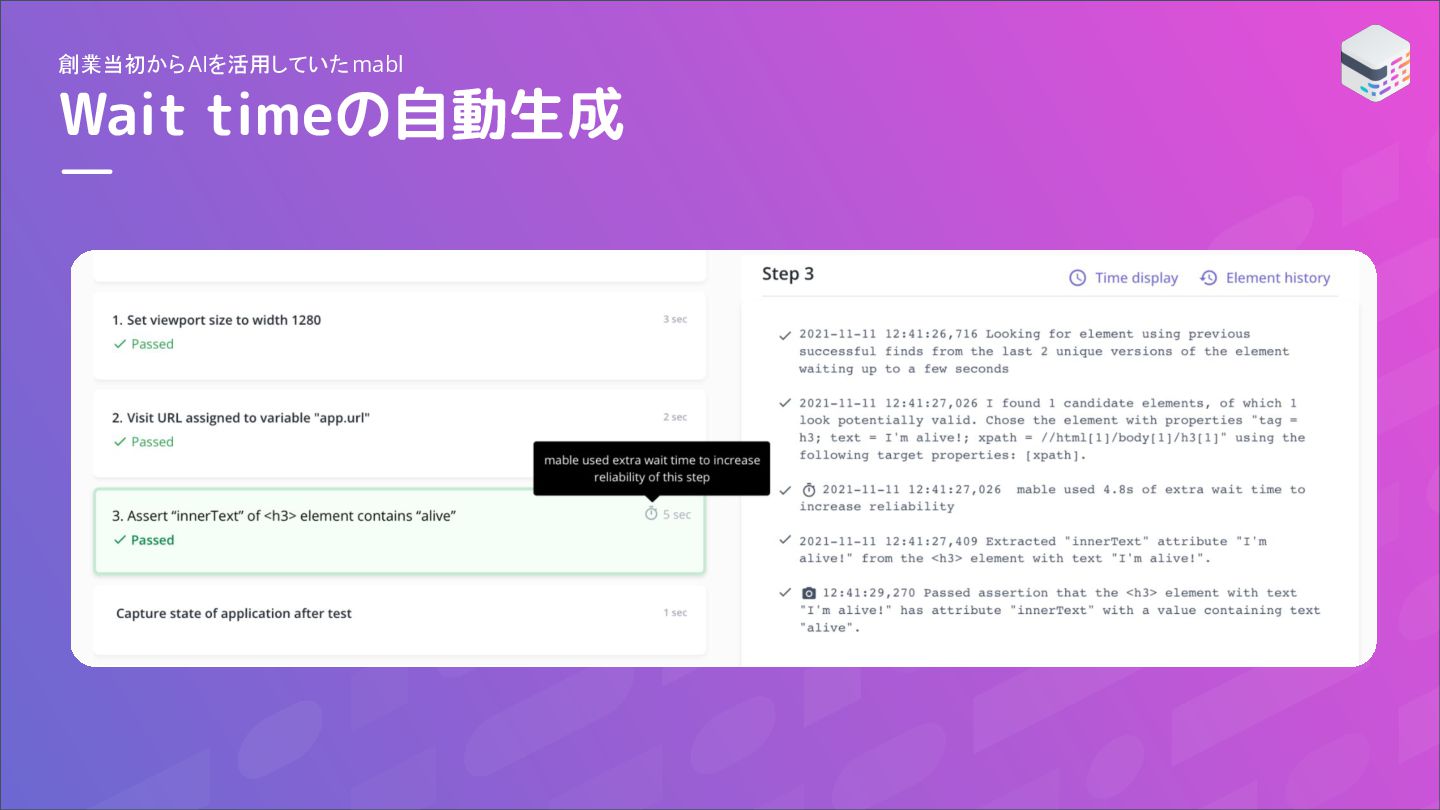Click '1 sec' duration on capture step
Screen dimensions: 1440x810
pyautogui.click(x=675, y=612)
